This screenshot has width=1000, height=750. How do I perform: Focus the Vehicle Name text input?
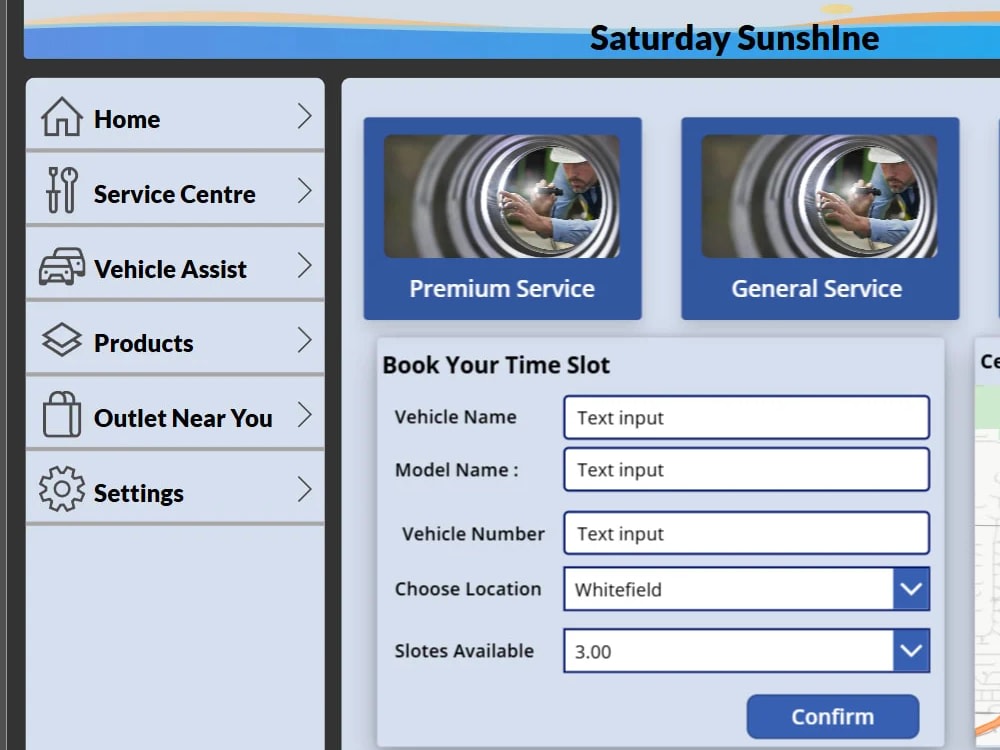click(x=746, y=417)
